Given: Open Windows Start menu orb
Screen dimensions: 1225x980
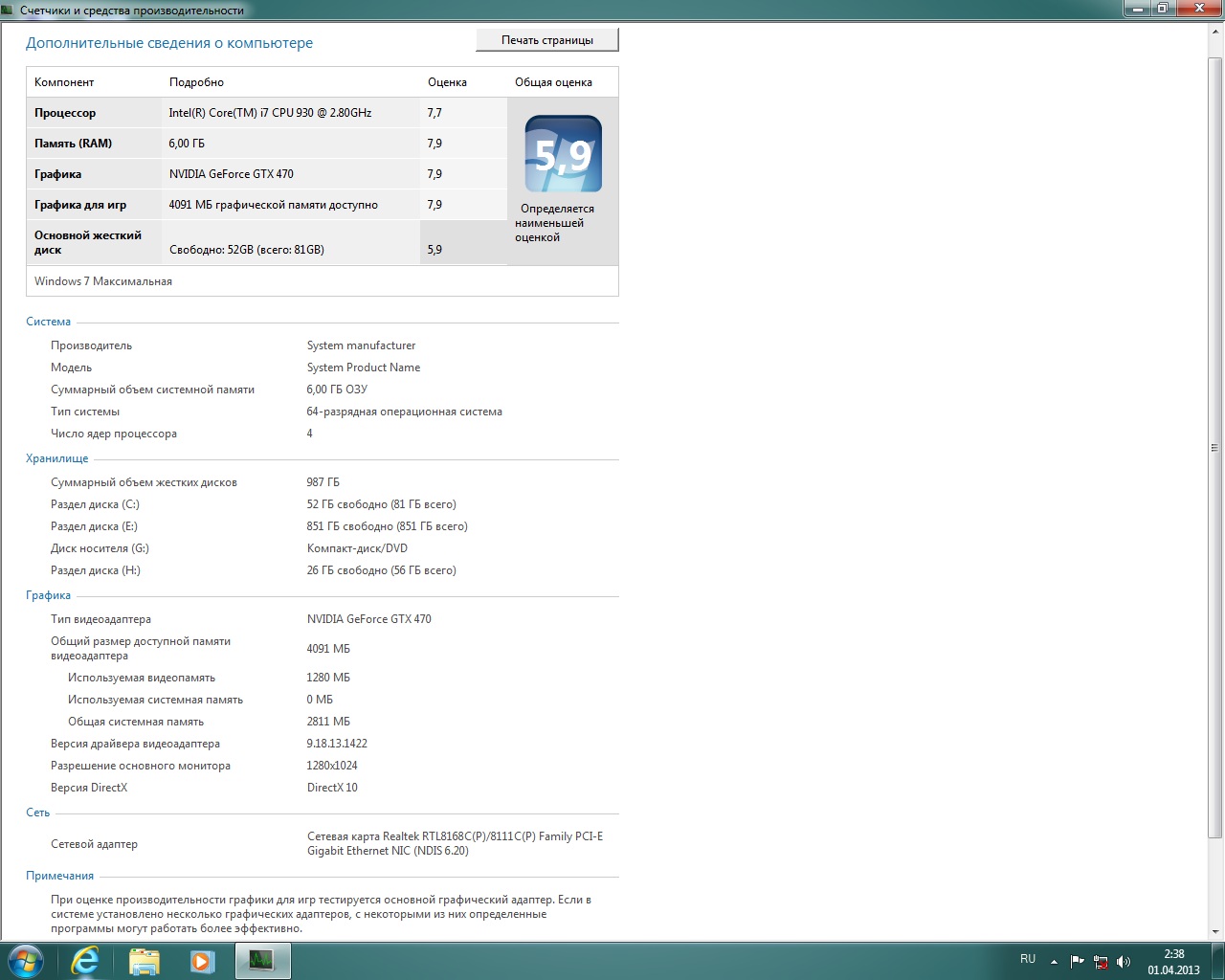Looking at the screenshot, I should point(26,961).
